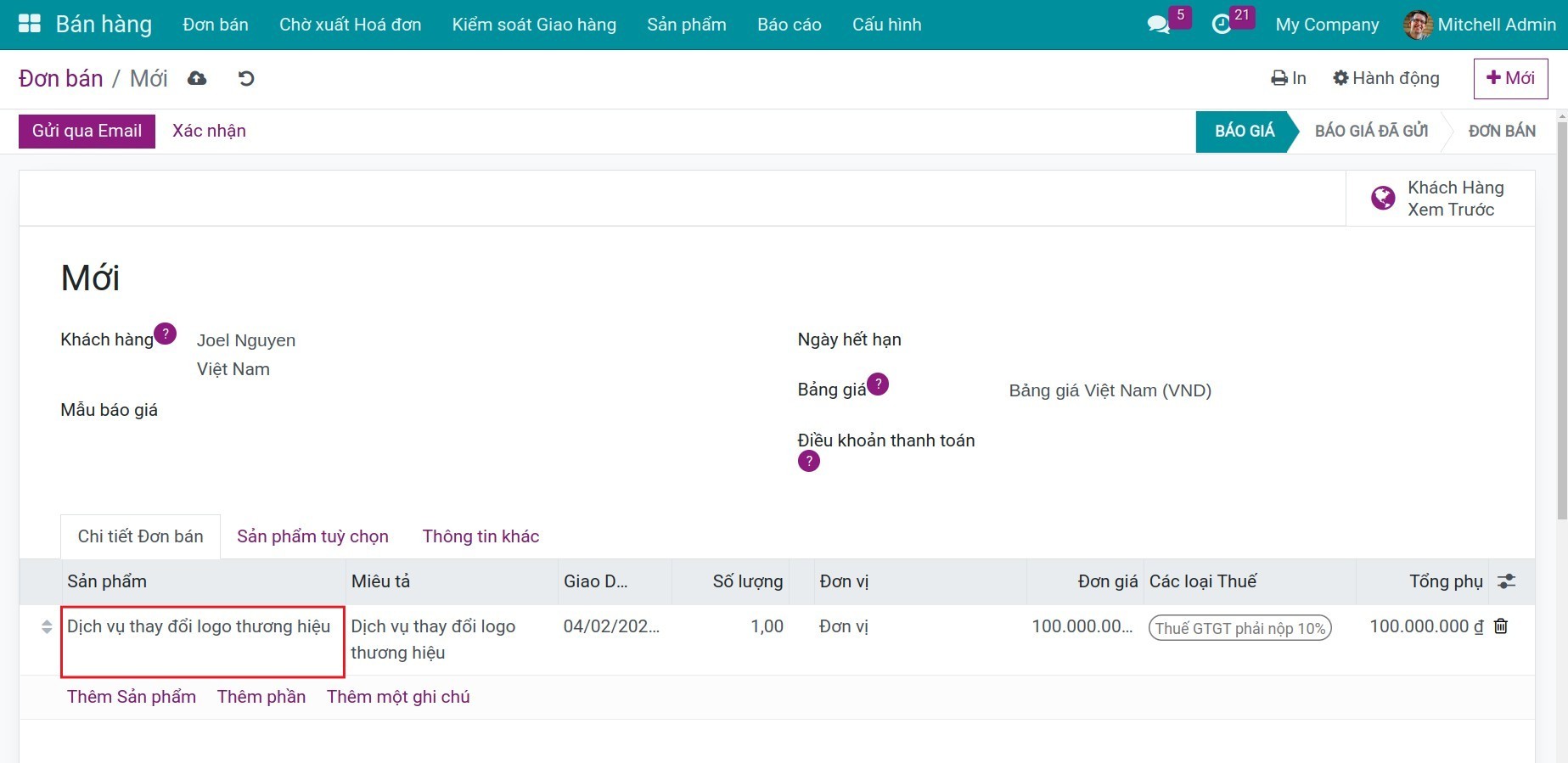
Task: Delete the order line via trash icon
Action: (1501, 626)
